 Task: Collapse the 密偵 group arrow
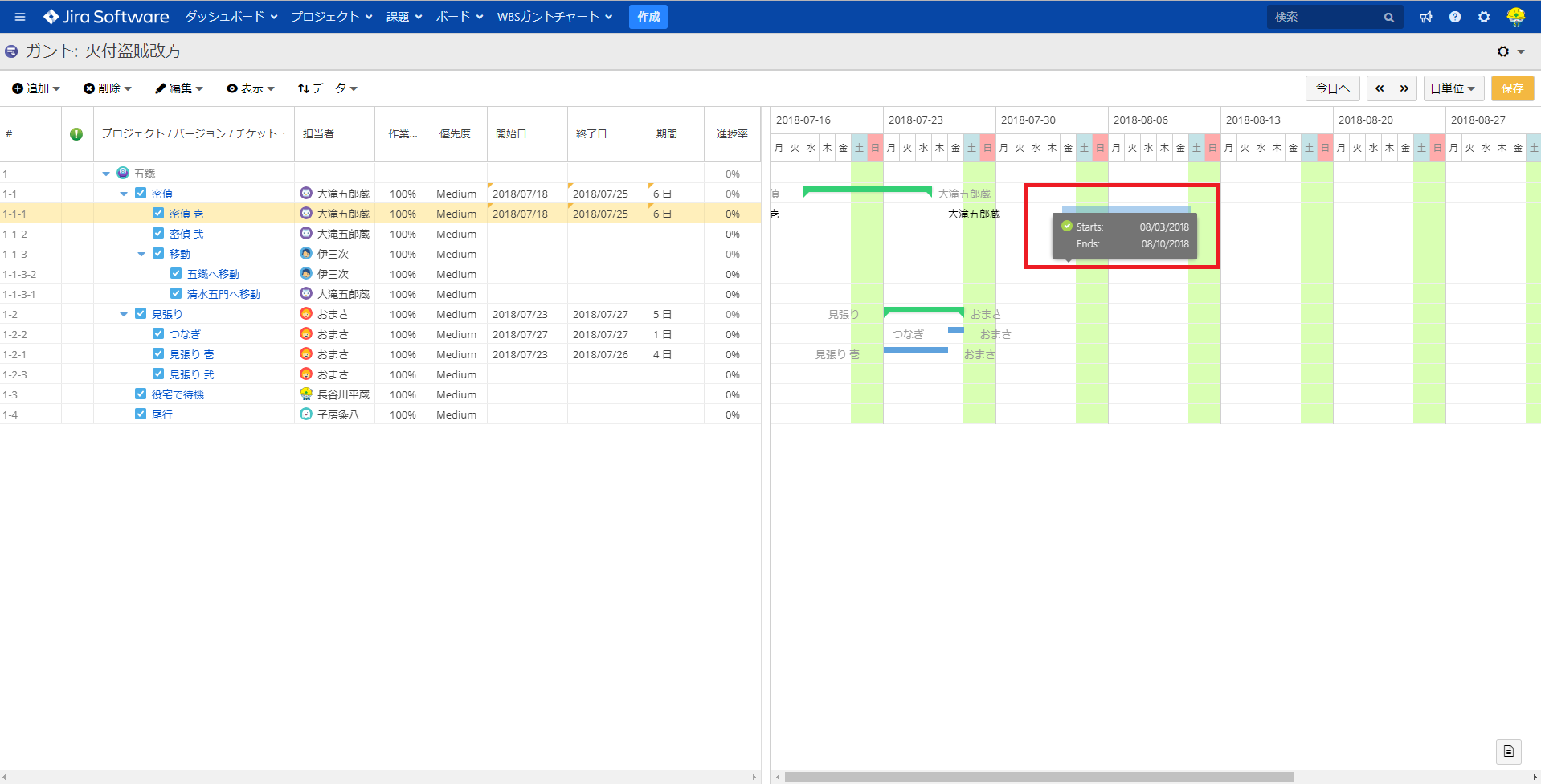[x=124, y=194]
